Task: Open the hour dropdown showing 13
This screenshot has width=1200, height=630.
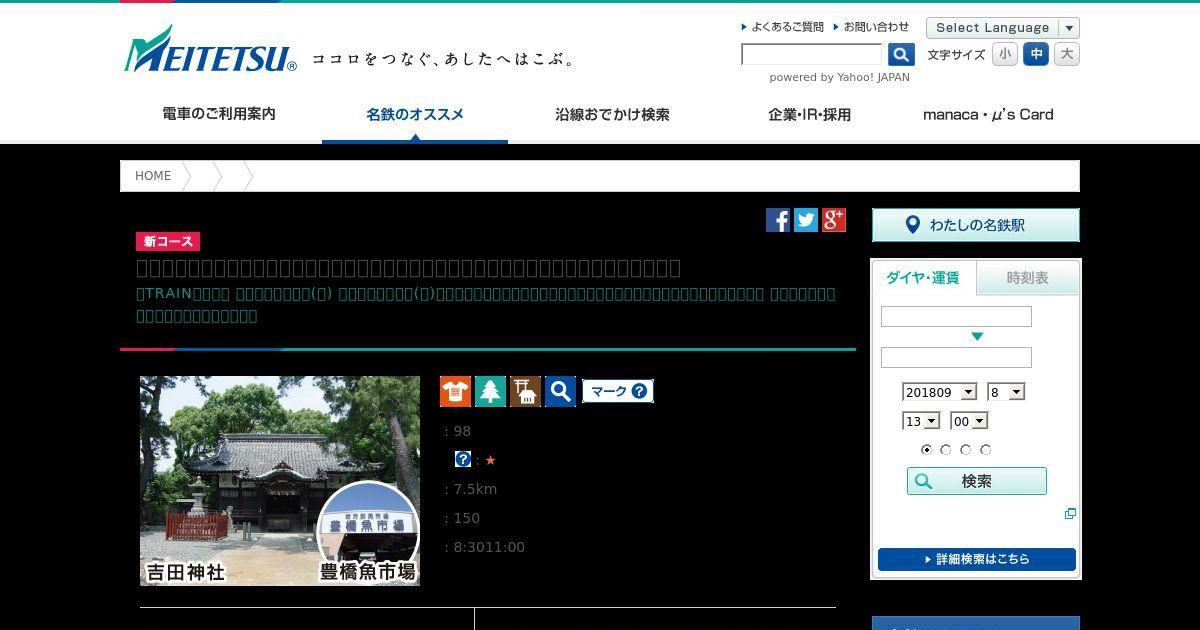Action: [x=920, y=421]
